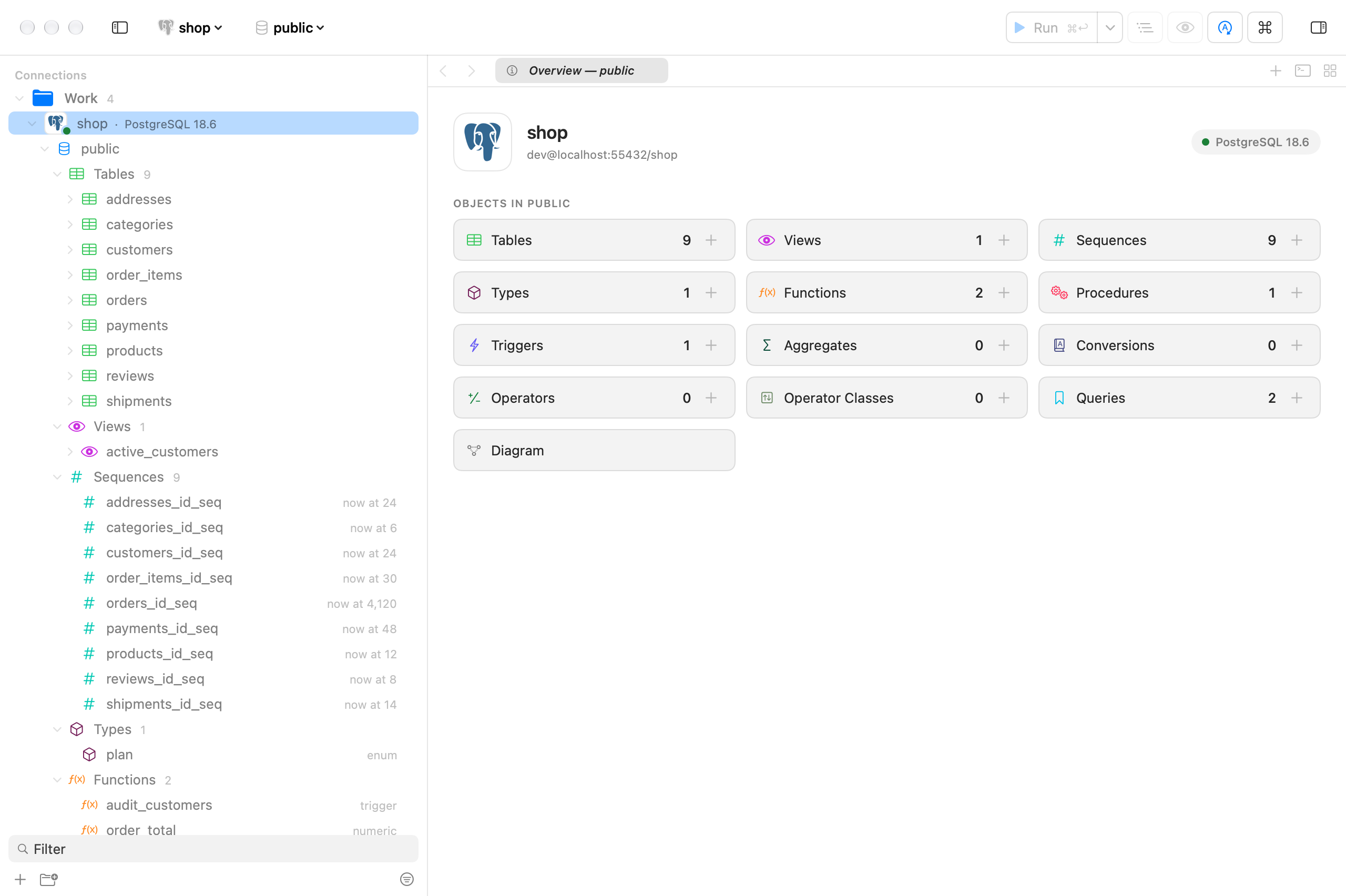Collapse the Functions group in sidebar
The height and width of the screenshot is (896, 1346).
57,779
